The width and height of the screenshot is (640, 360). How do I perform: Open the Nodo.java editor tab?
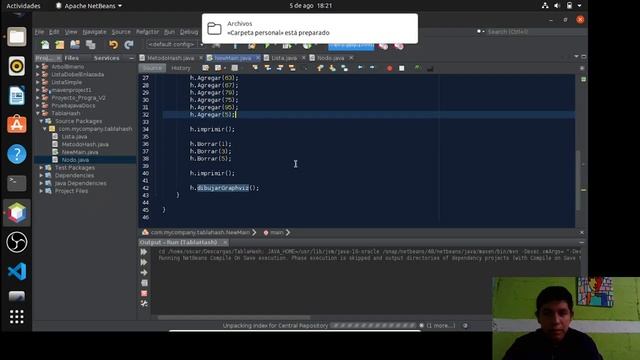tap(330, 58)
